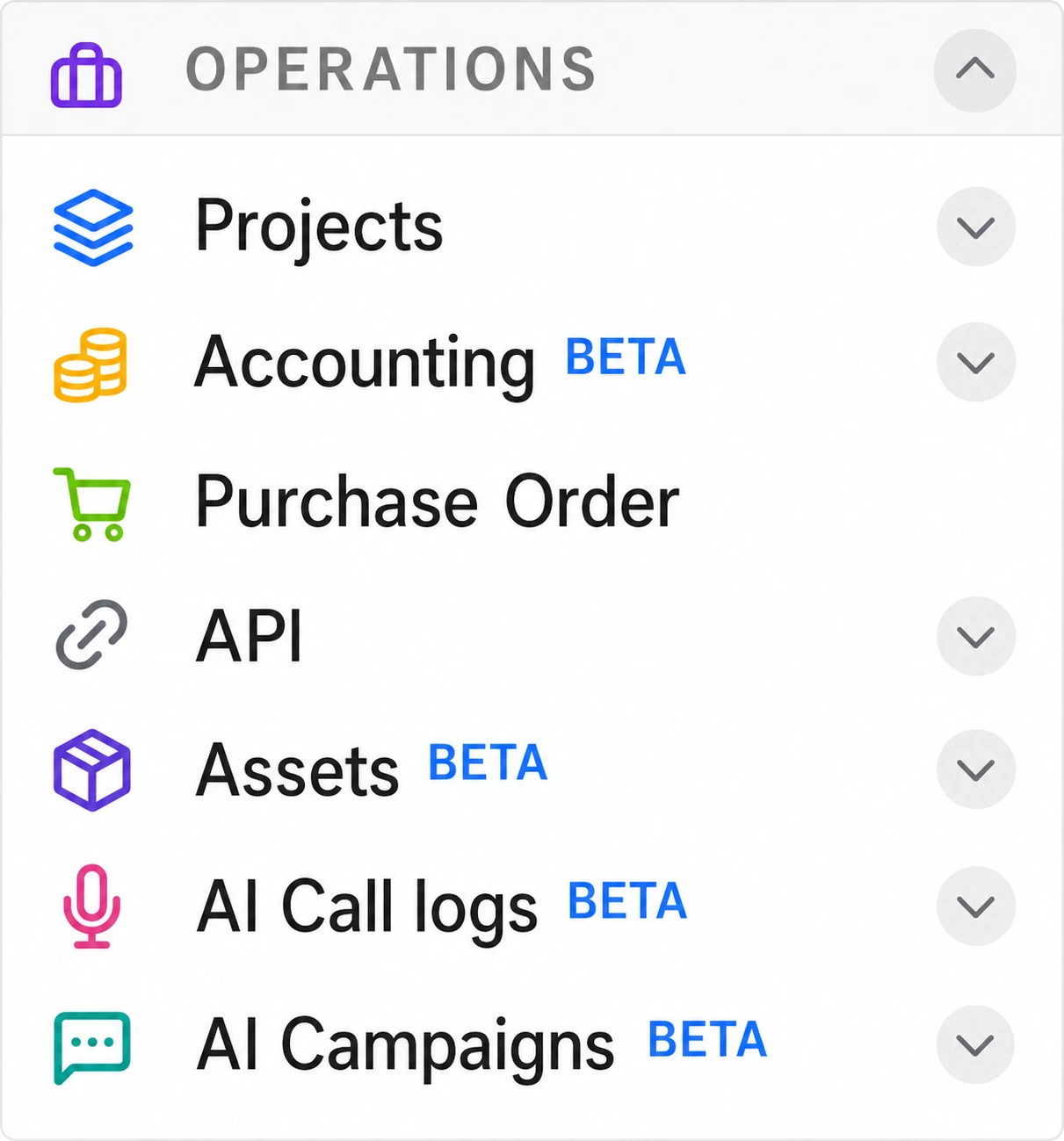1064x1141 pixels.
Task: Expand the AI Campaigns chevron
Action: coord(975,1044)
